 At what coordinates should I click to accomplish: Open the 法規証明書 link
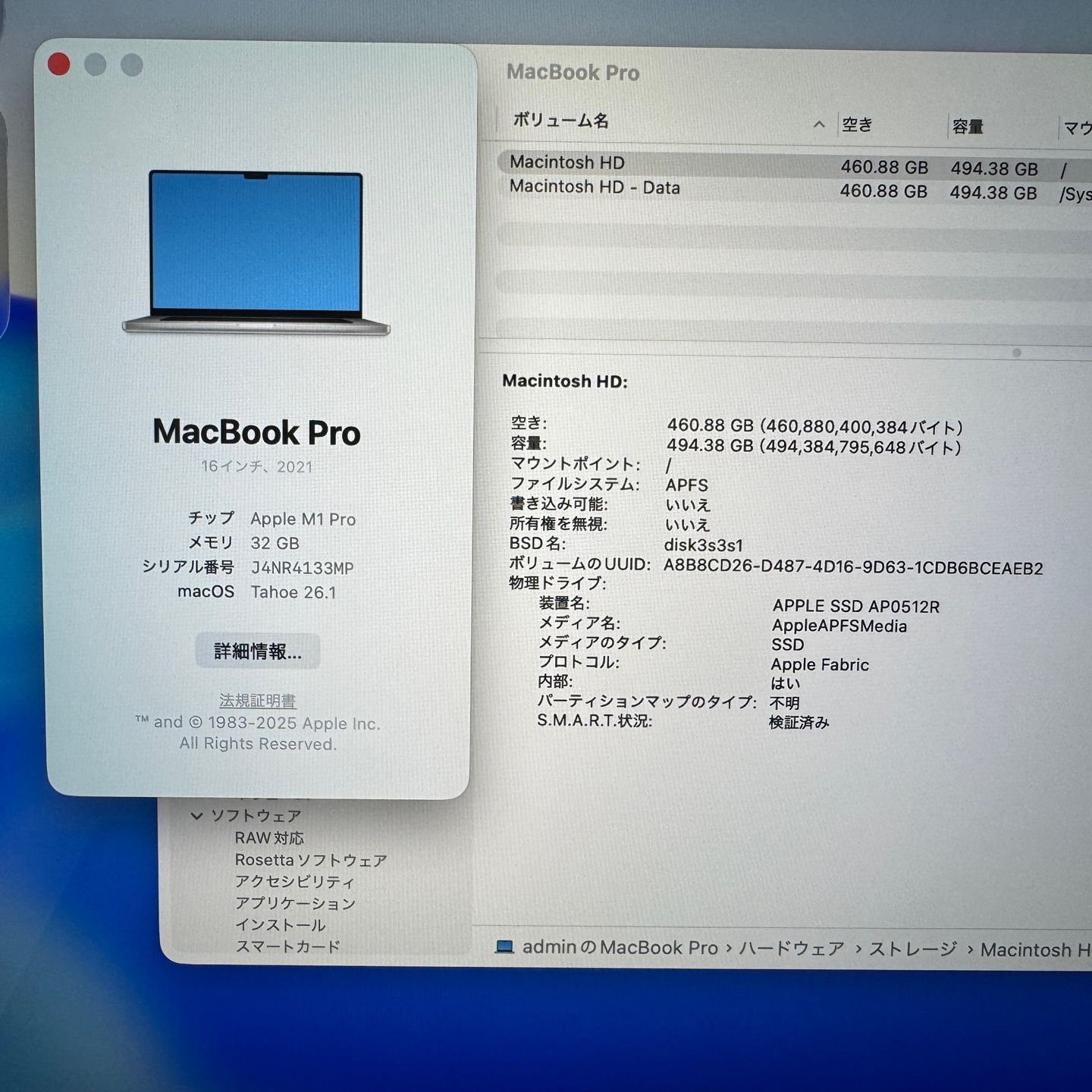point(257,701)
